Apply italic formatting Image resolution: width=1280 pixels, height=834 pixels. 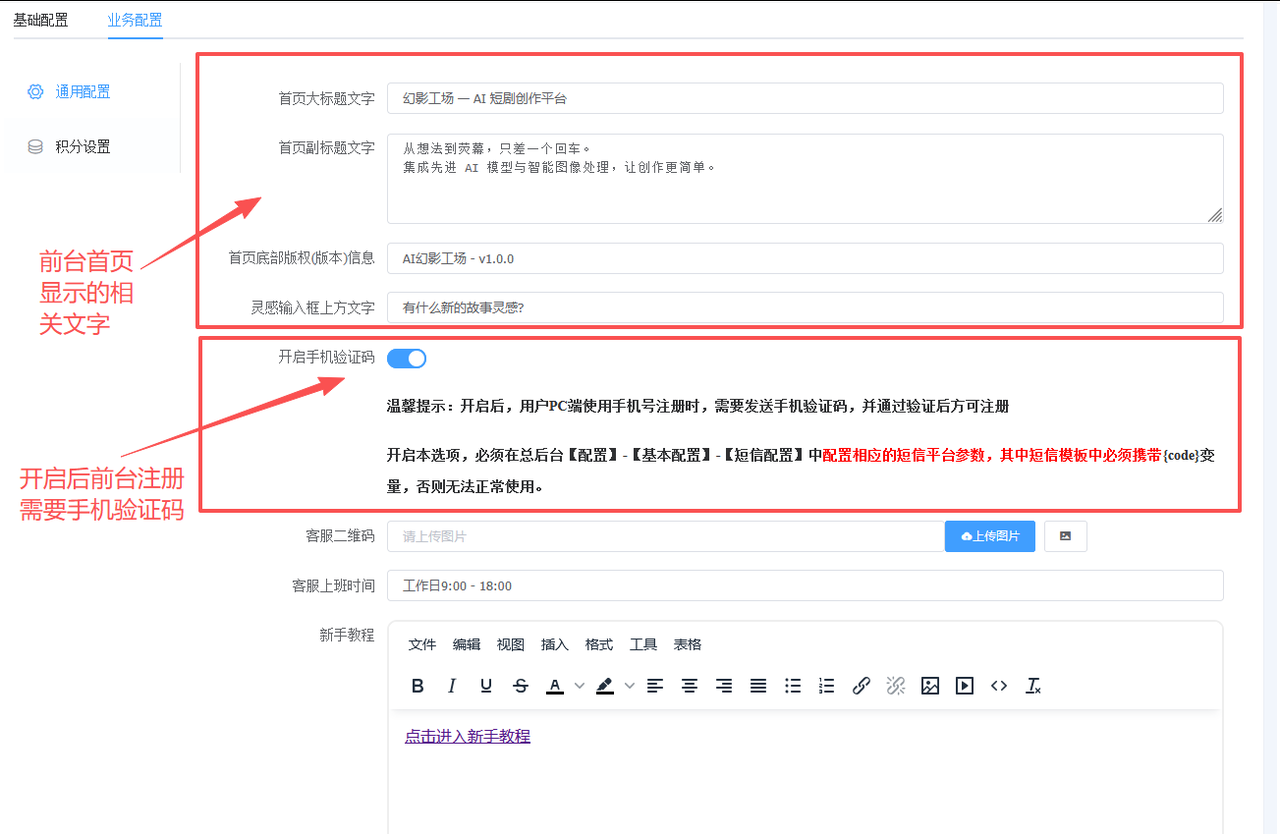tap(452, 686)
